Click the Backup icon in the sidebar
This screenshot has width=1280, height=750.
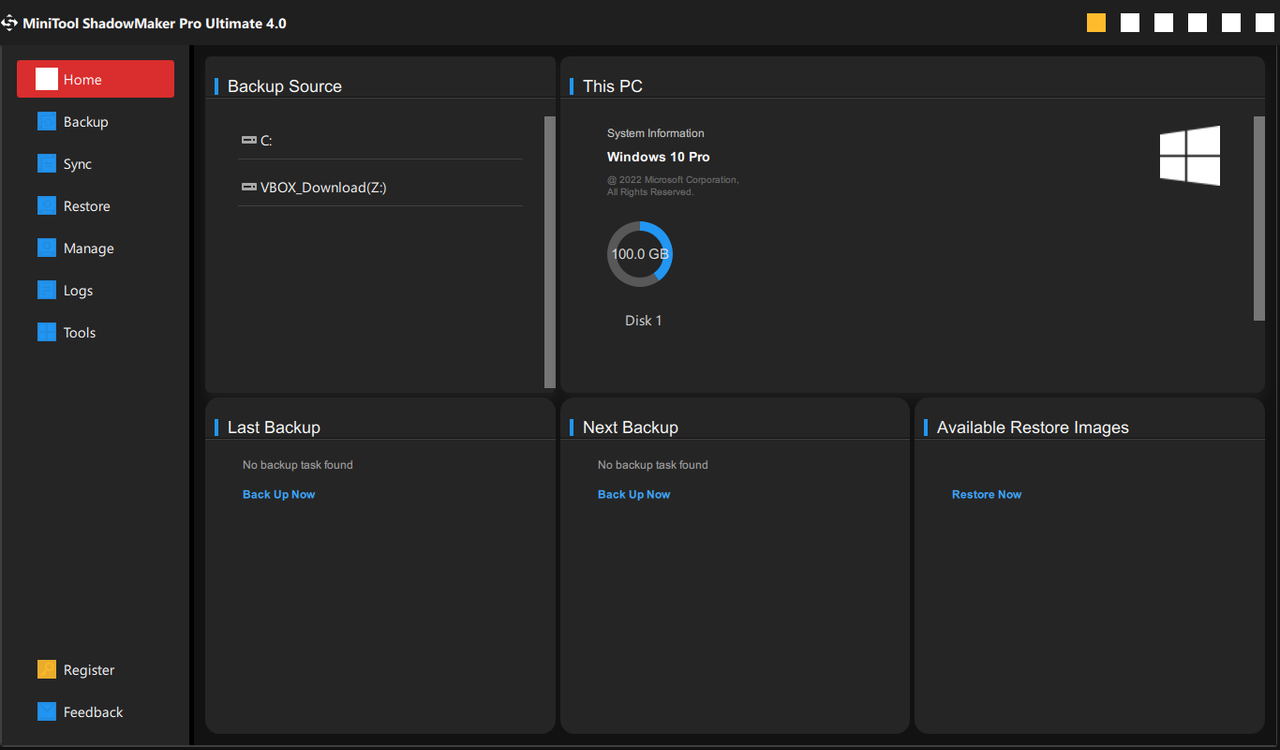tap(47, 121)
